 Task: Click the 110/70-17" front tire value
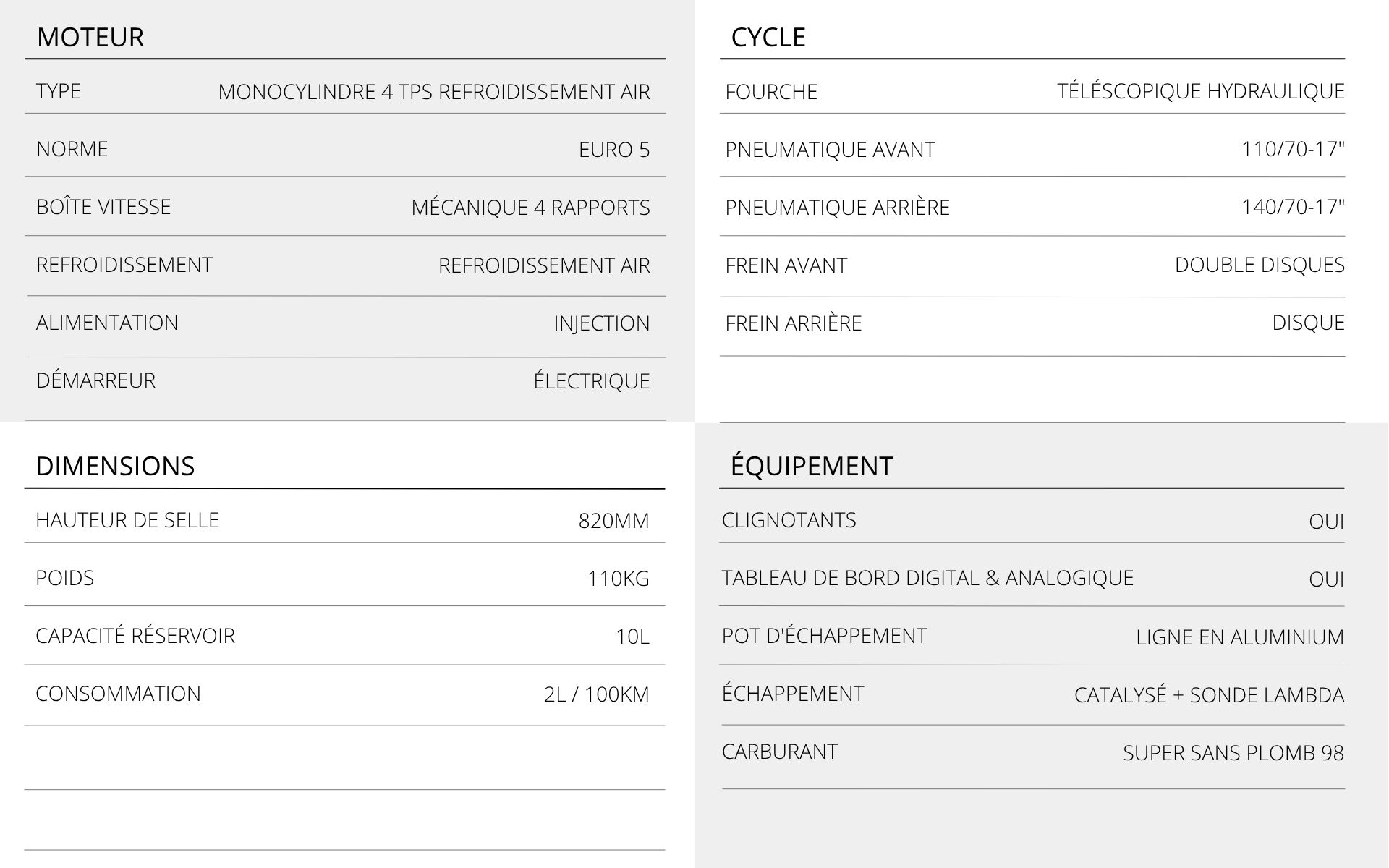[x=1292, y=149]
